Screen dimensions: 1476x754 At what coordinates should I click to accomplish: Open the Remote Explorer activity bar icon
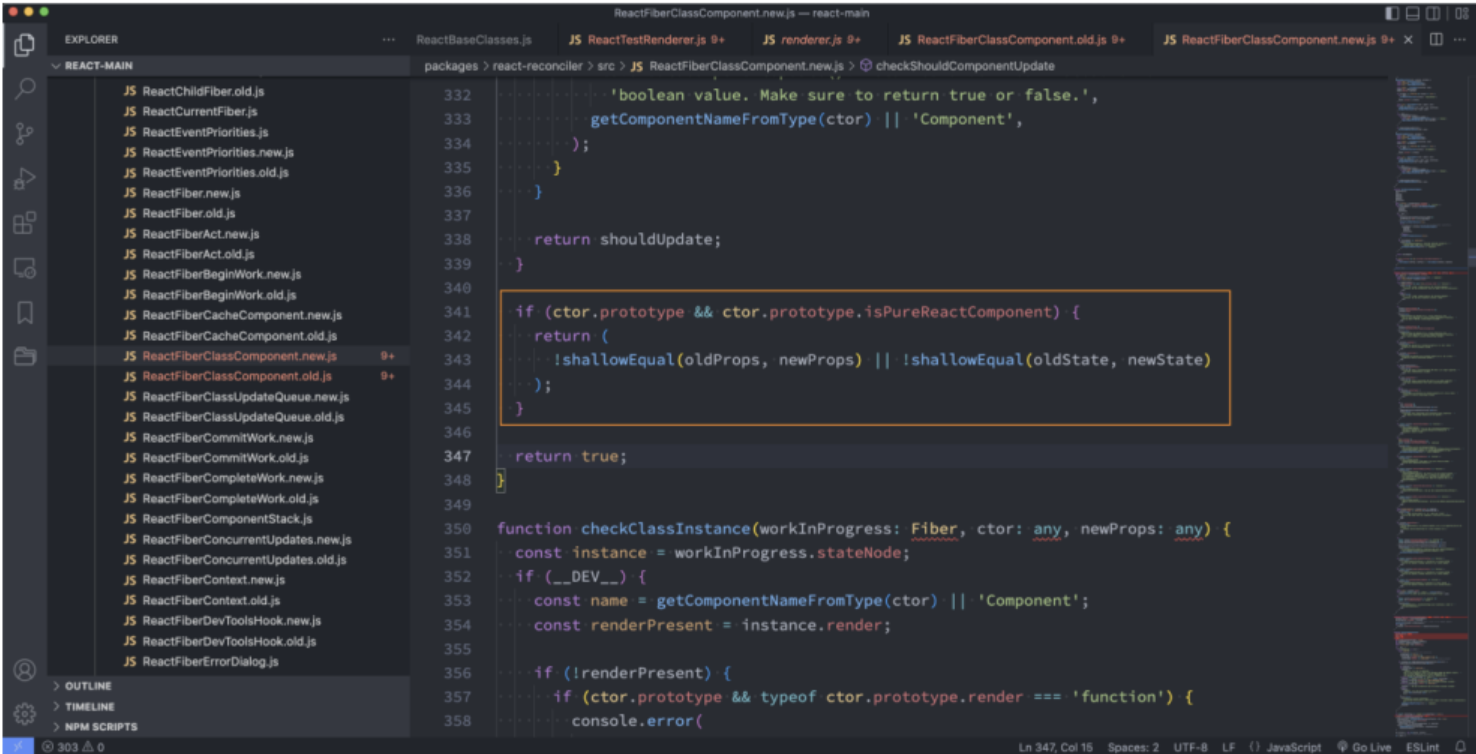[x=25, y=268]
